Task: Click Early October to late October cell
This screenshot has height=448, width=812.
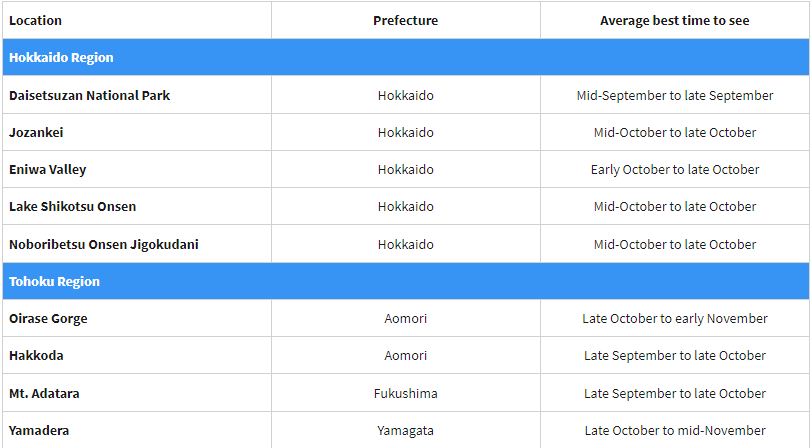Action: click(x=674, y=170)
